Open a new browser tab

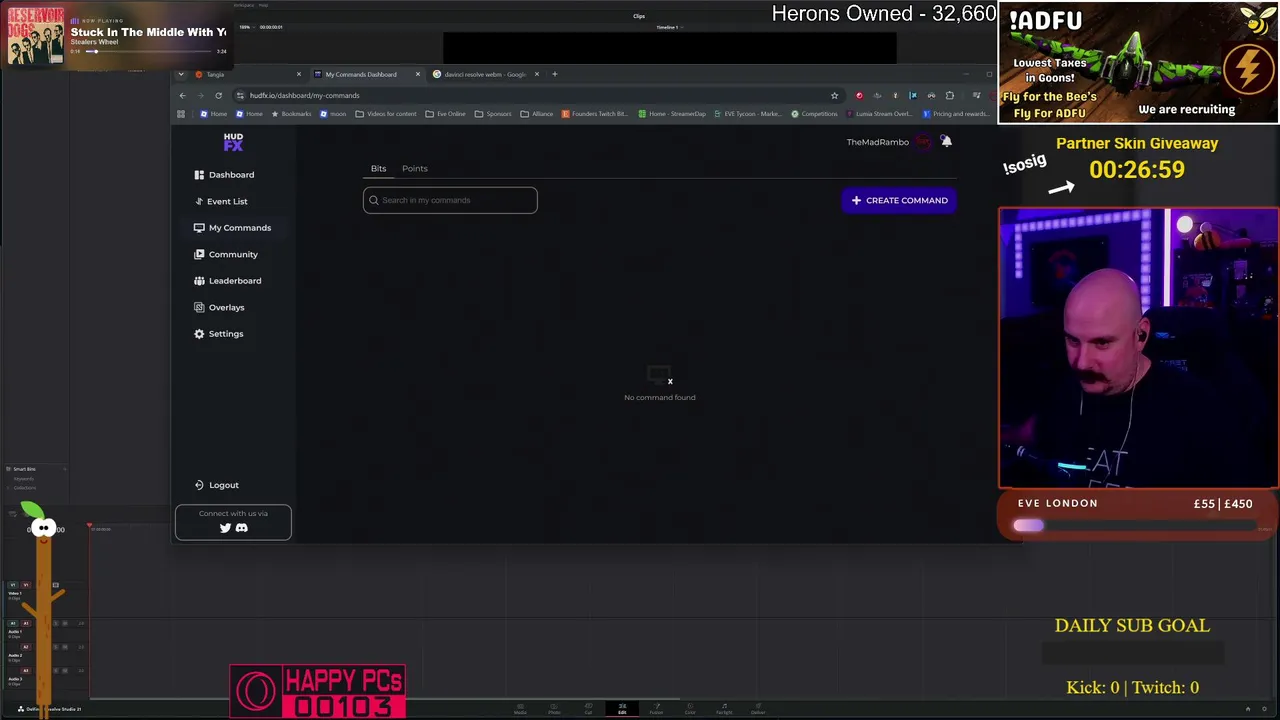[555, 74]
